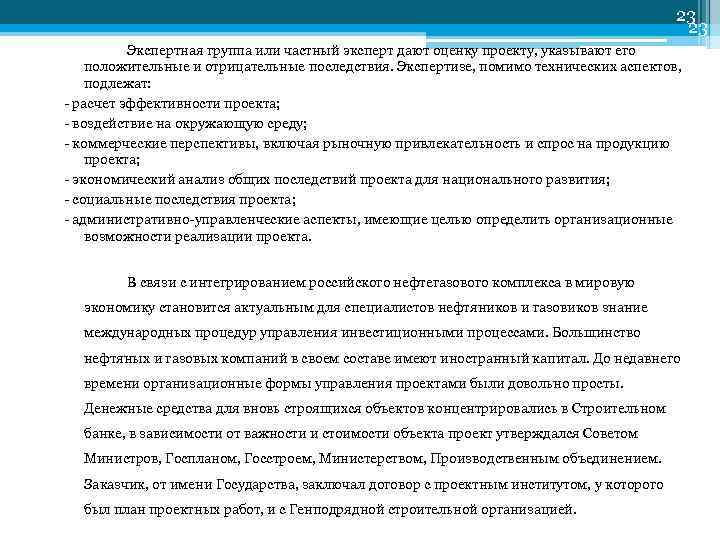720x540 pixels.
Task: Click the line starting 'Денежные средства для вновь'
Action: pyautogui.click(x=375, y=409)
